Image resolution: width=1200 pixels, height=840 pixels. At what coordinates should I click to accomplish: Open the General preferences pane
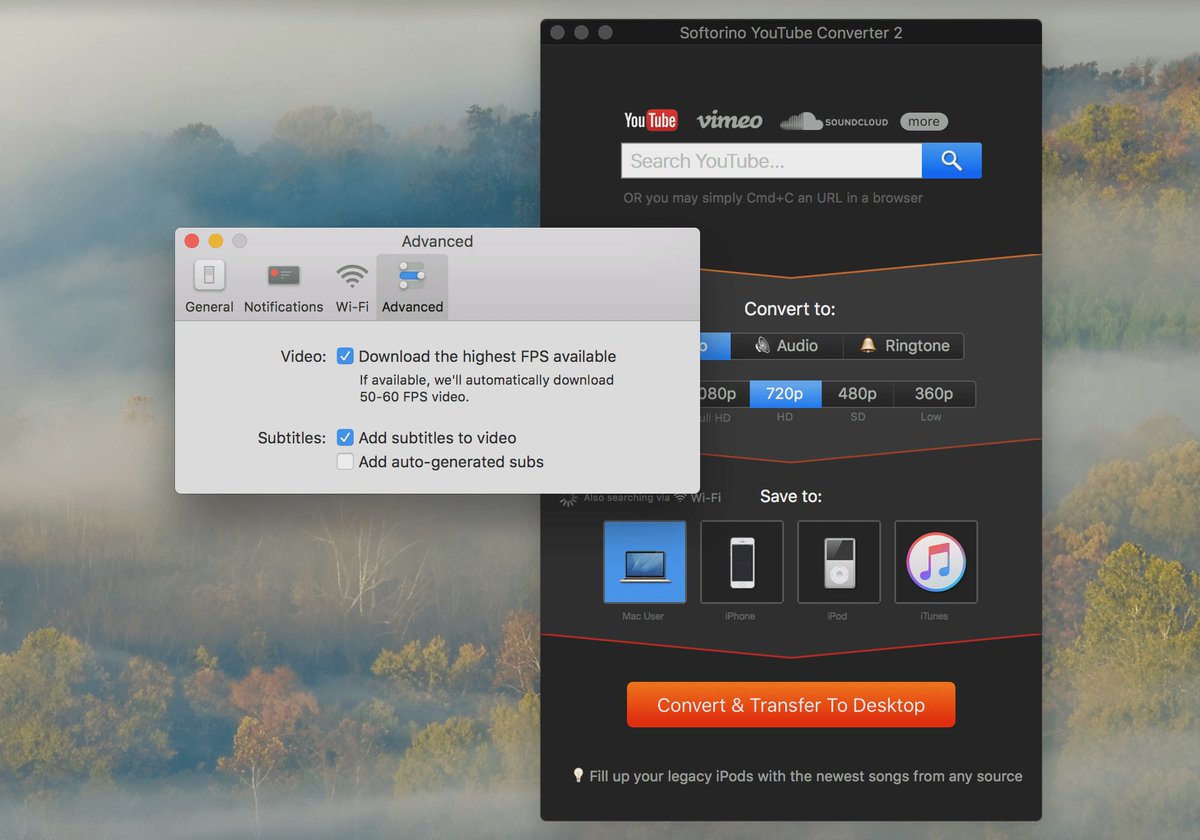pyautogui.click(x=208, y=285)
